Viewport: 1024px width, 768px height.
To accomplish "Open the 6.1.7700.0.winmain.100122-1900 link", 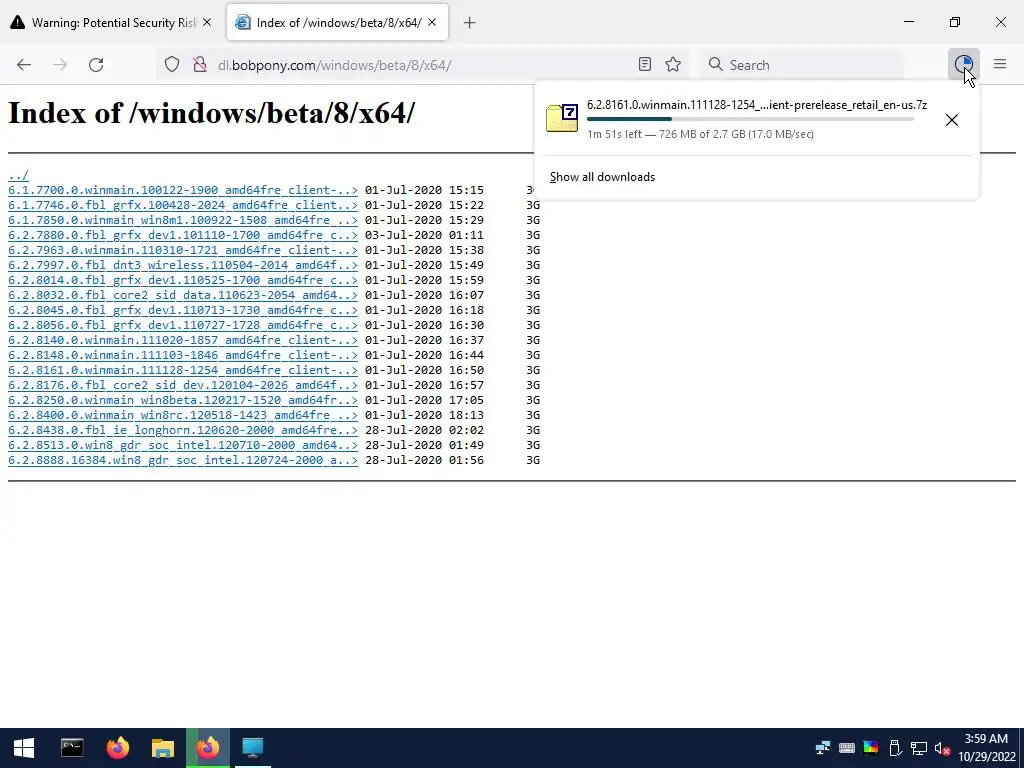I will coord(183,190).
